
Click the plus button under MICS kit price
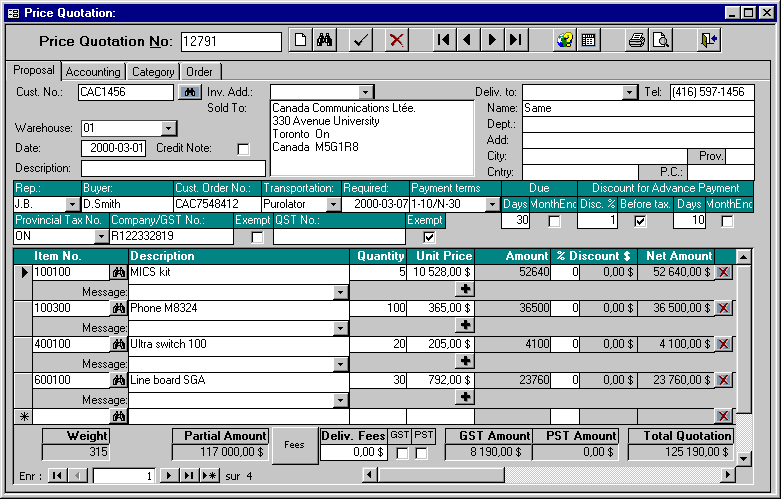click(x=464, y=289)
